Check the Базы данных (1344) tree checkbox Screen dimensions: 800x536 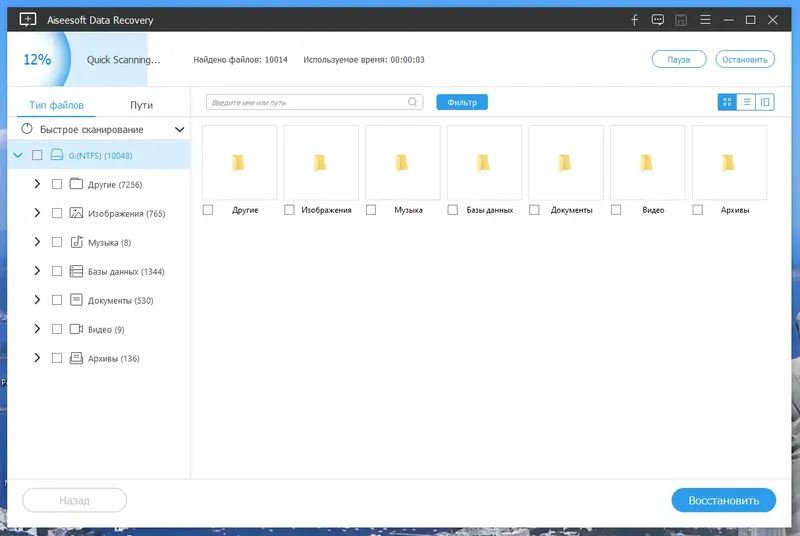tap(57, 271)
